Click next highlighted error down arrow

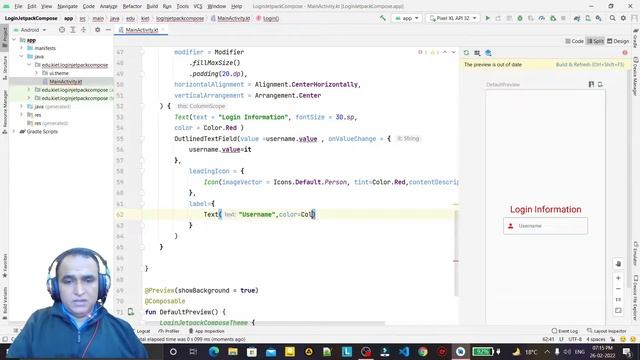(453, 52)
